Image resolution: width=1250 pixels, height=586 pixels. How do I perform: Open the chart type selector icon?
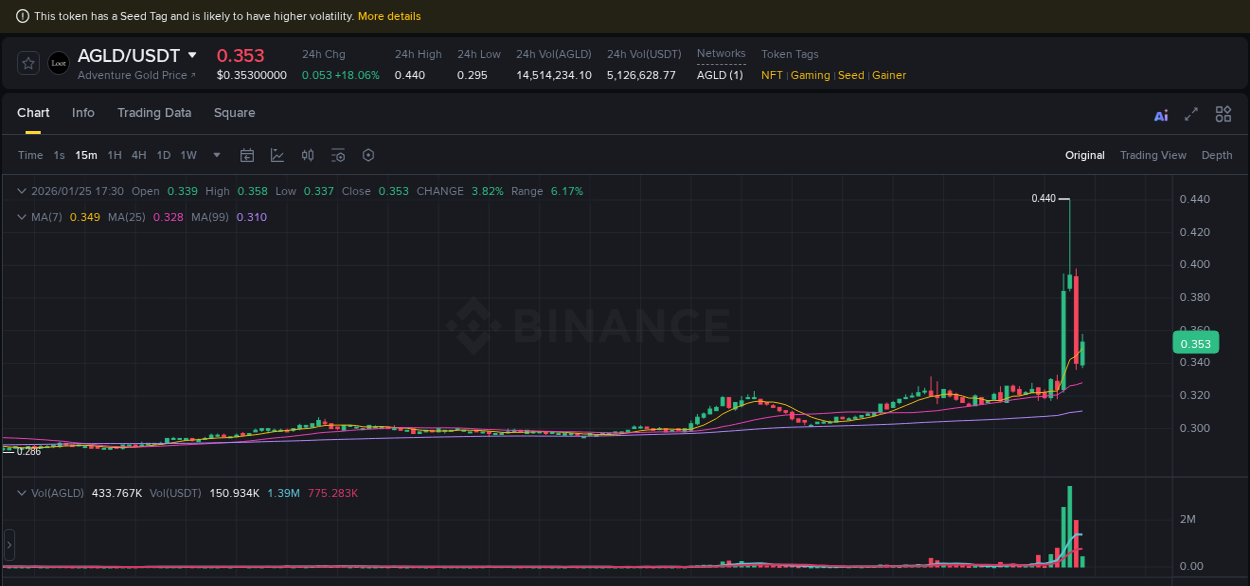click(x=277, y=155)
